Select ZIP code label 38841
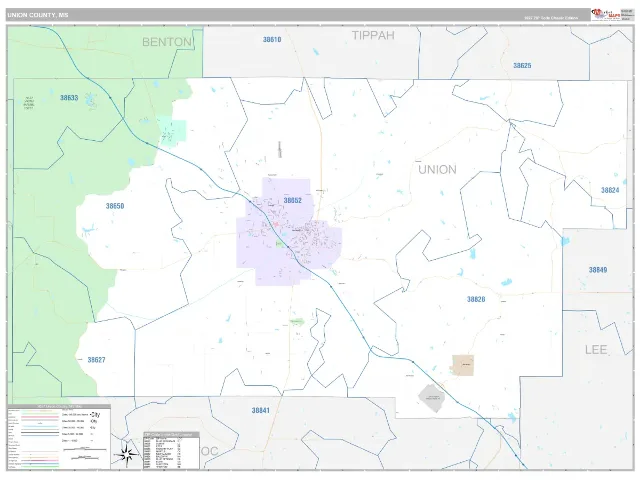 pyautogui.click(x=260, y=410)
